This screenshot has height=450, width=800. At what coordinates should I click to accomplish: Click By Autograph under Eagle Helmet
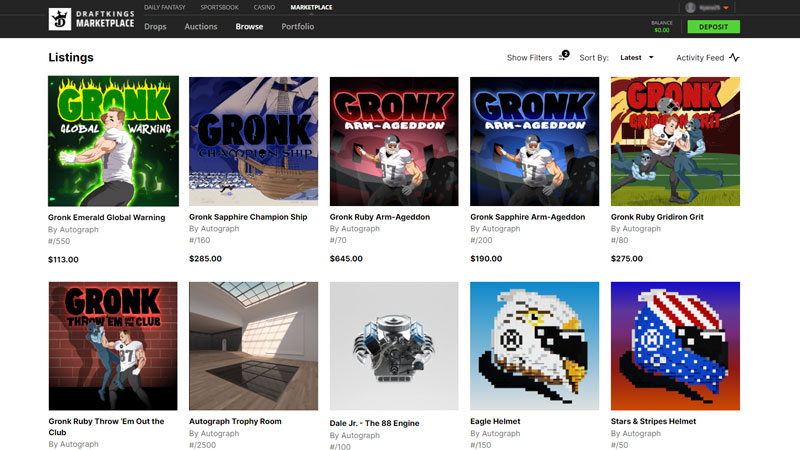pyautogui.click(x=495, y=433)
